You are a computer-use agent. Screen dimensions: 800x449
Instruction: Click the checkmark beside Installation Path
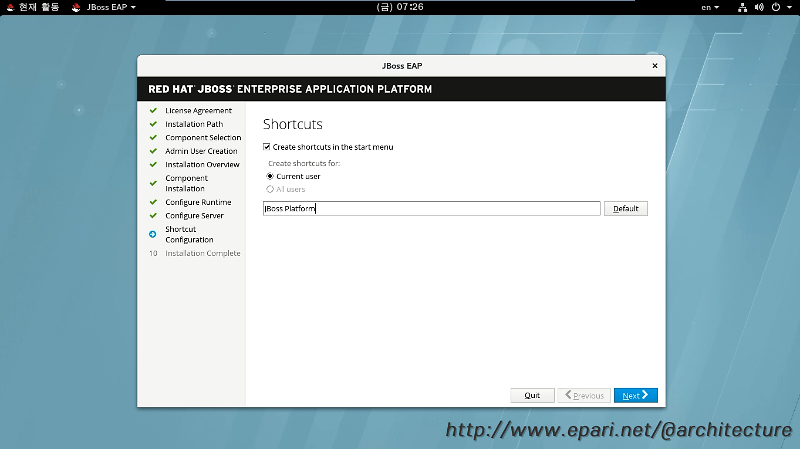click(153, 124)
